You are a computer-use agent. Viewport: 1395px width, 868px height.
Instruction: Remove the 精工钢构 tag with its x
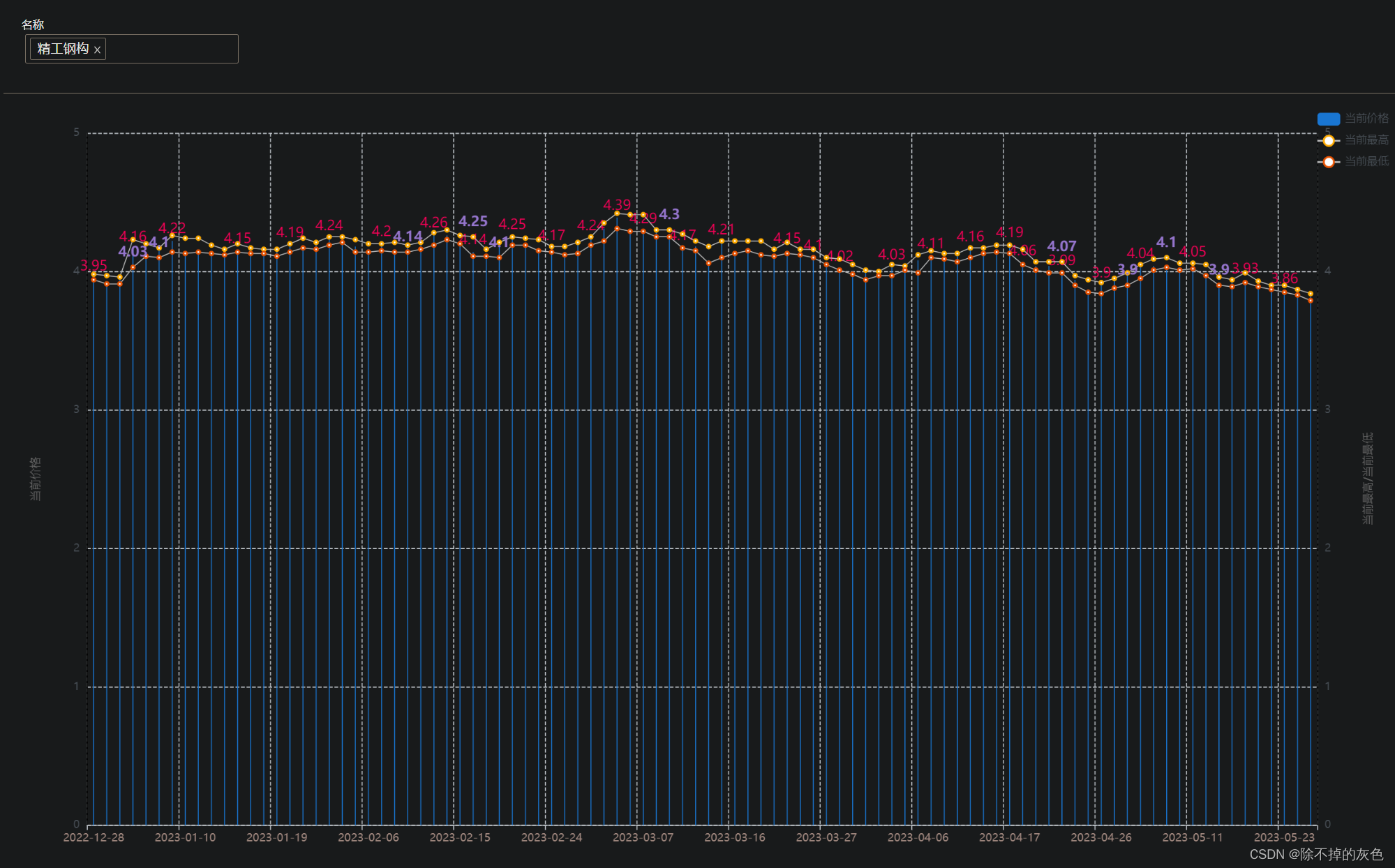(97, 50)
